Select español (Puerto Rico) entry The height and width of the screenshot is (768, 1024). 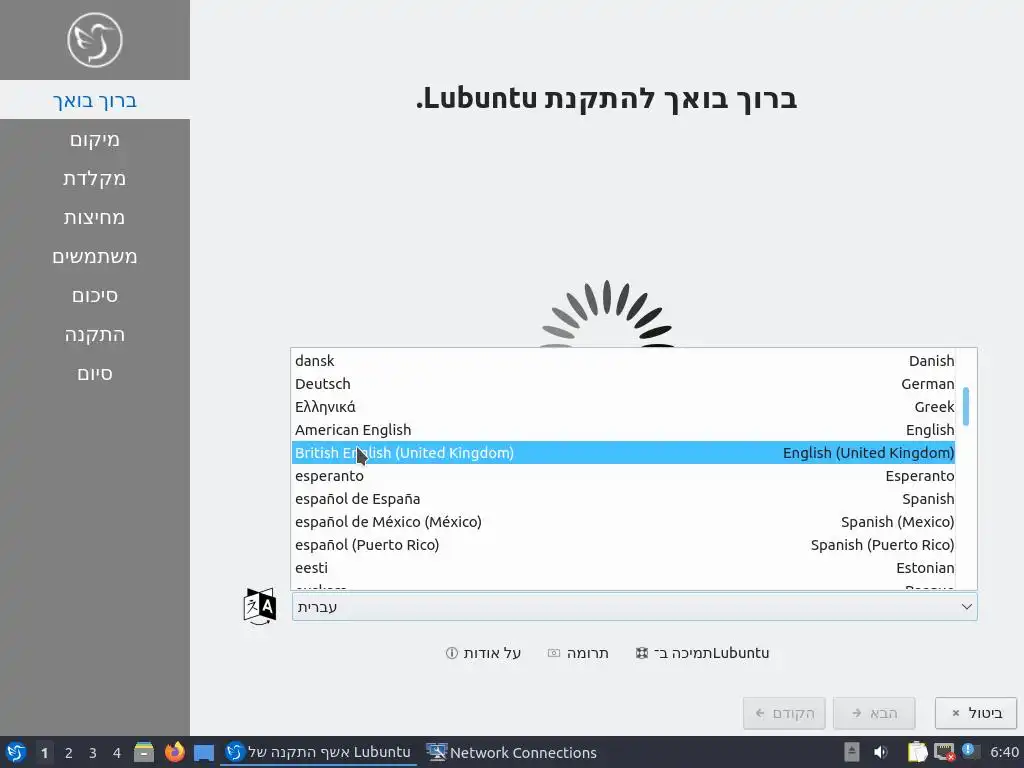point(624,545)
